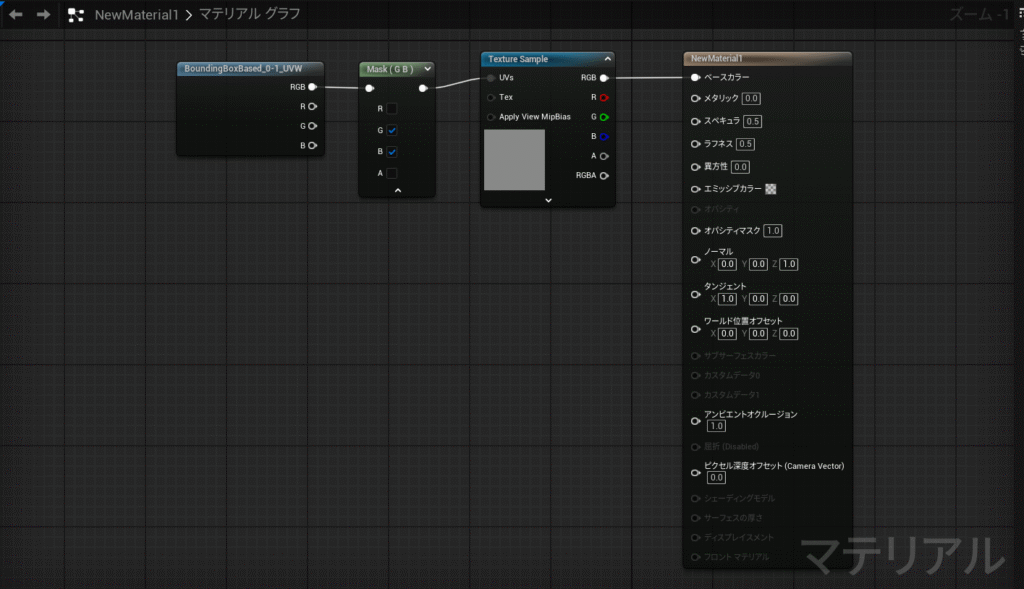Collapse the Mask node with the bottom chevron
The height and width of the screenshot is (589, 1024).
pos(398,191)
